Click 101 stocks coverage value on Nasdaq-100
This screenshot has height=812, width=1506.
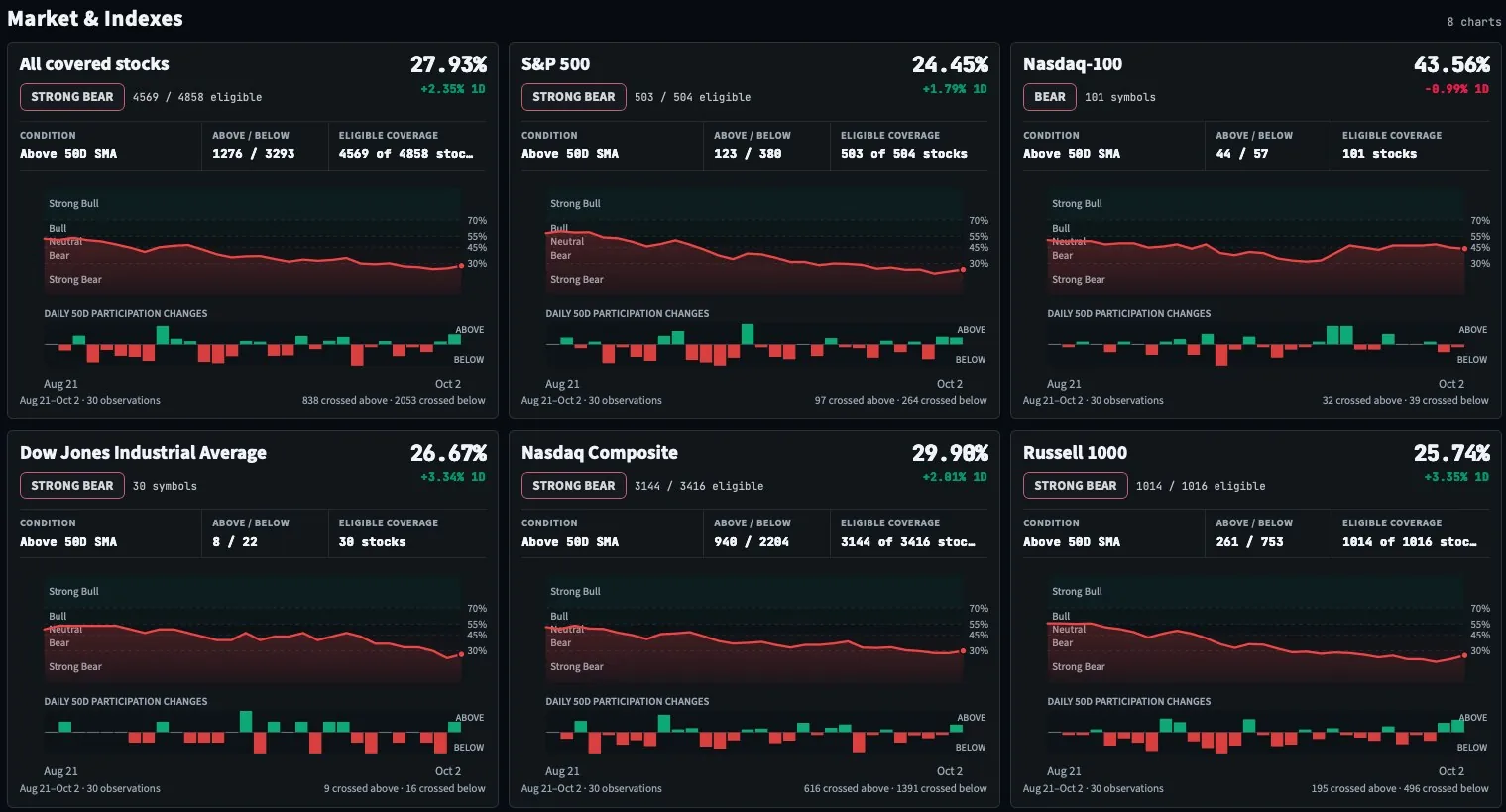pyautogui.click(x=1379, y=154)
